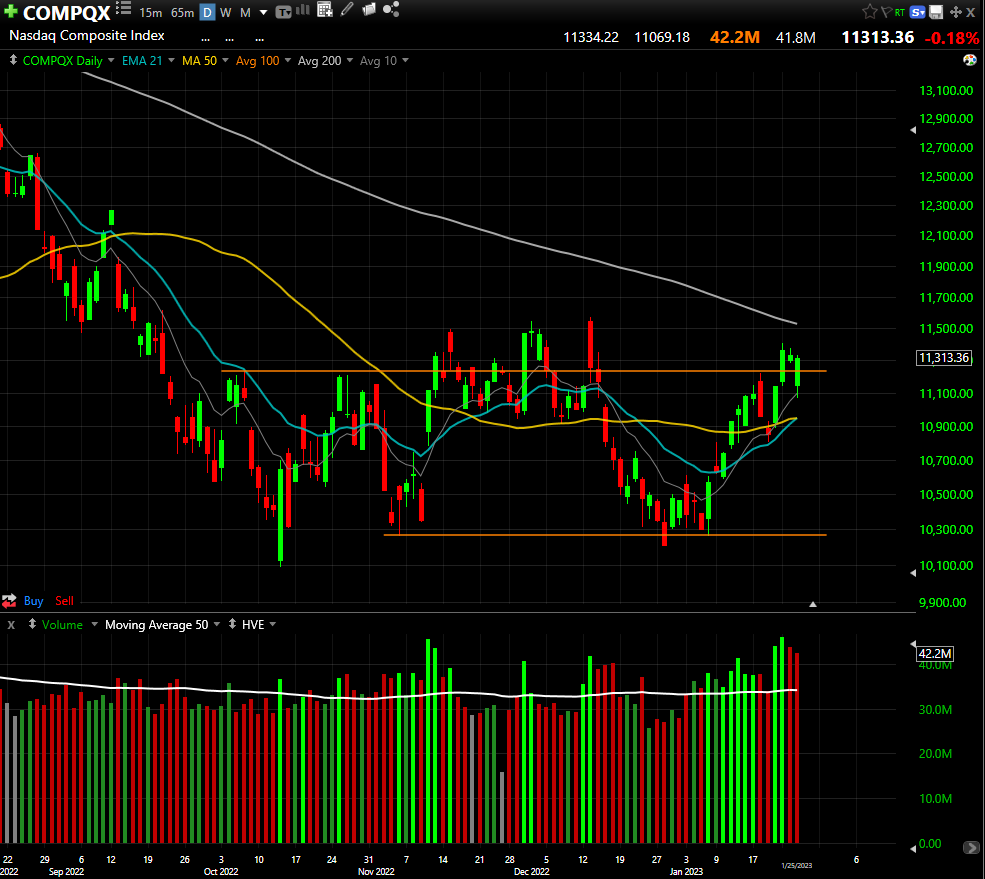
Task: Click the current price label 11,313.36 on axis
Action: 944,358
